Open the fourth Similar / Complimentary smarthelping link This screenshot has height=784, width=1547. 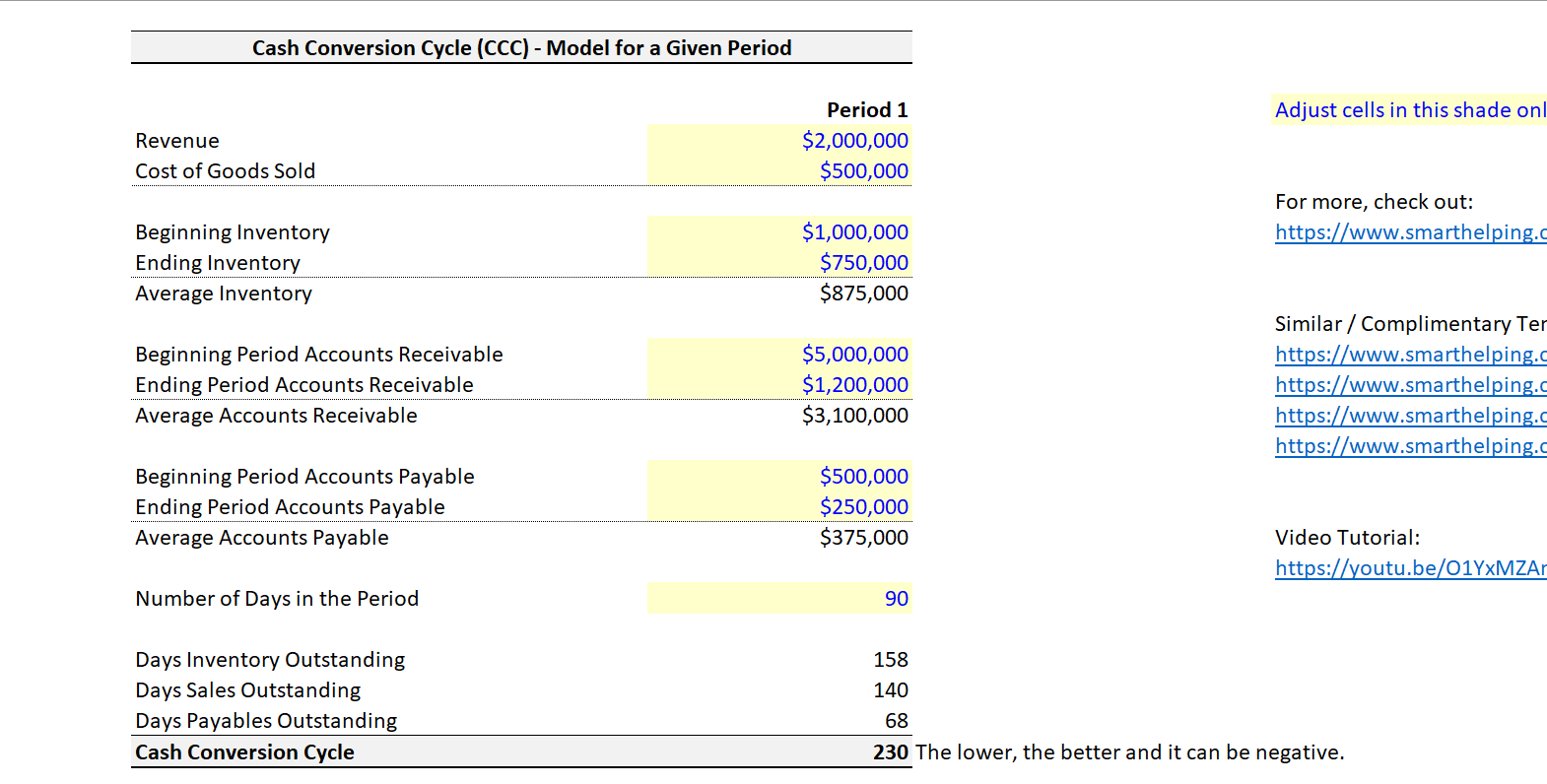1410,446
